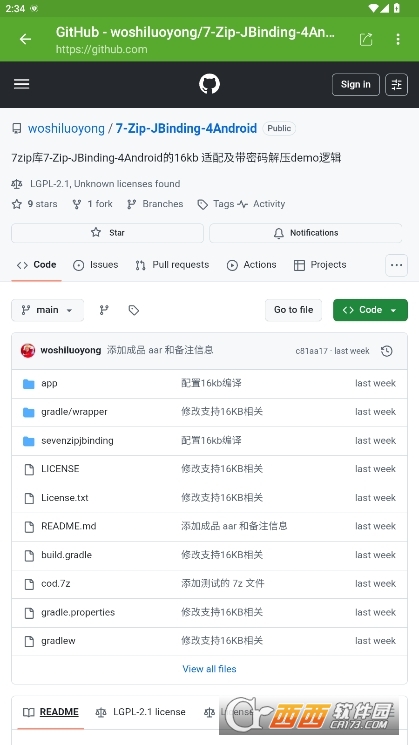Open the README.md file
This screenshot has width=419, height=745.
pyautogui.click(x=69, y=526)
